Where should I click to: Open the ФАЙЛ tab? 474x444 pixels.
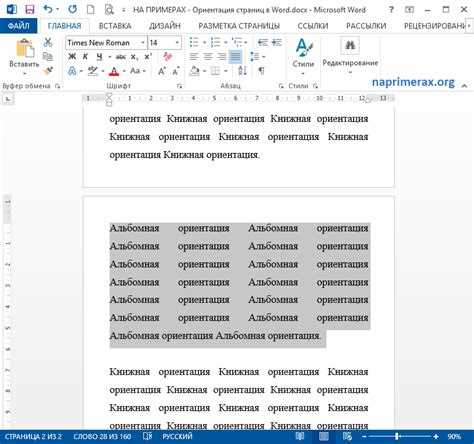(18, 26)
